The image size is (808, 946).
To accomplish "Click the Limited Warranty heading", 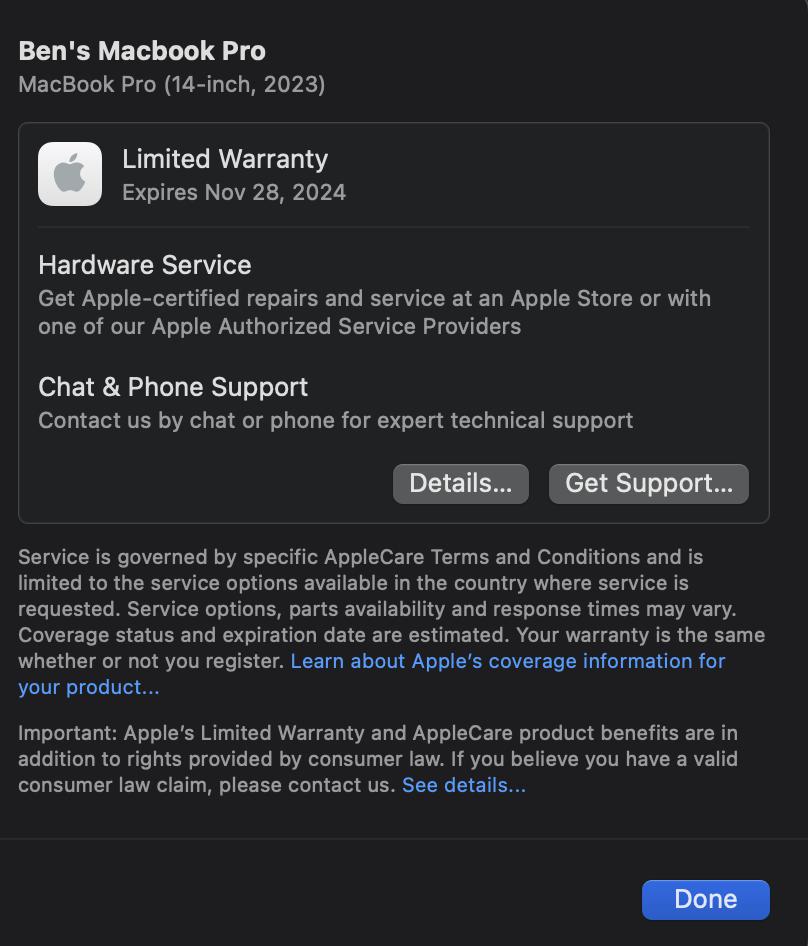I will (x=225, y=159).
